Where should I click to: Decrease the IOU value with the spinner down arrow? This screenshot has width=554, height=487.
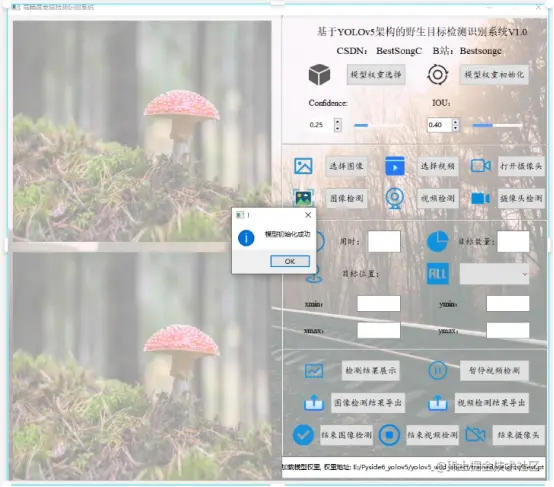click(x=456, y=128)
